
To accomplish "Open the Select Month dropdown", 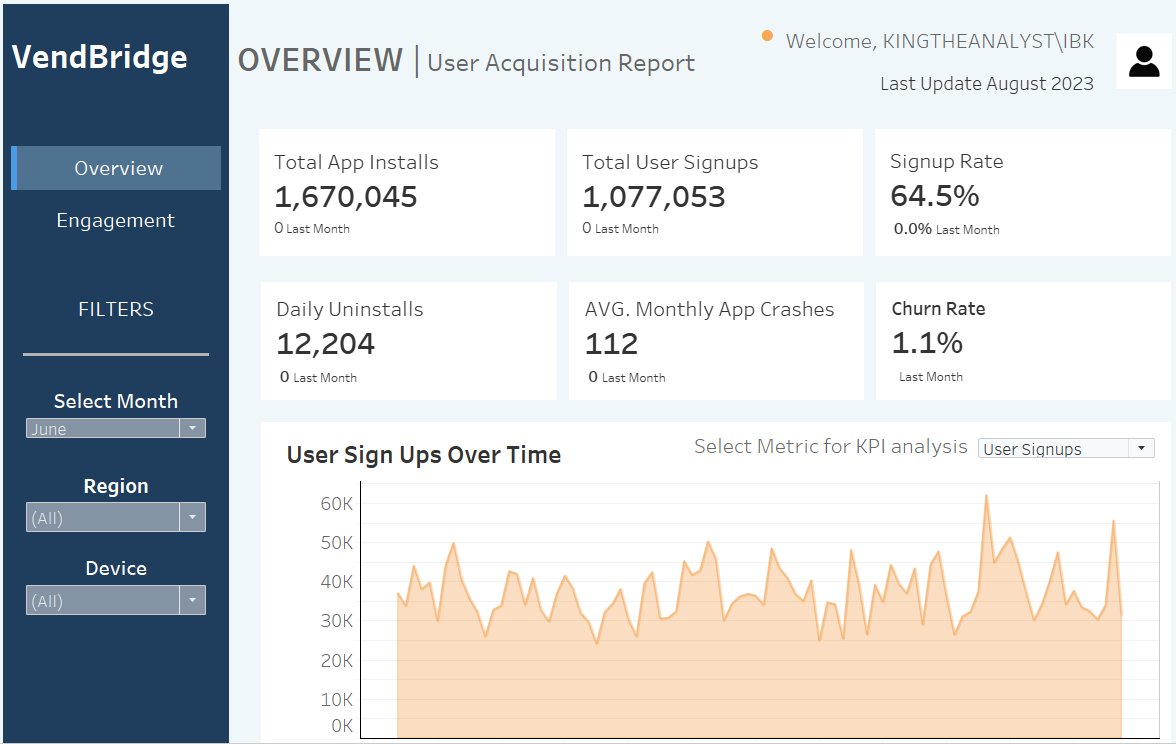I will 192,427.
